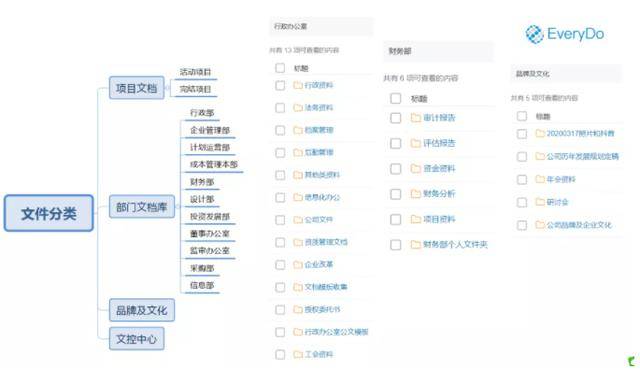The width and height of the screenshot is (640, 370).
Task: Click the 财务部个人文件夹 folder icon
Action: click(x=416, y=244)
